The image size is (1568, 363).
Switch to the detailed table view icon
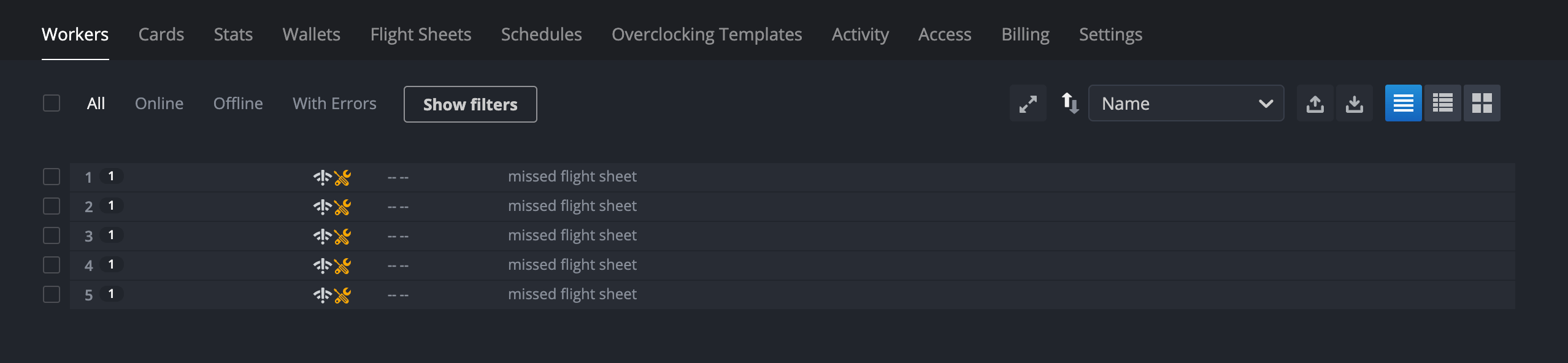(1442, 104)
